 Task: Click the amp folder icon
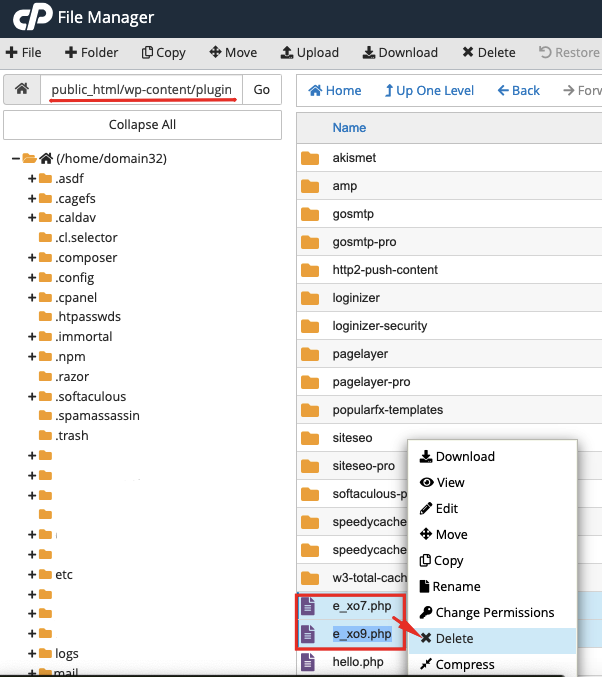click(310, 186)
